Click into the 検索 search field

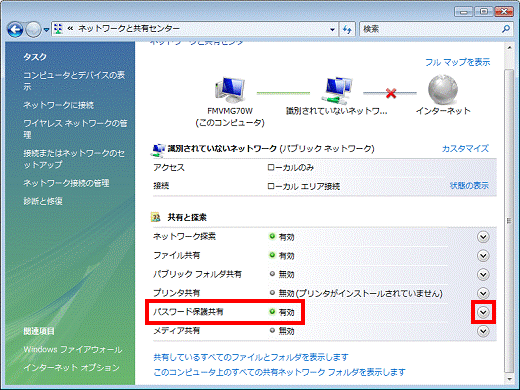pyautogui.click(x=430, y=29)
